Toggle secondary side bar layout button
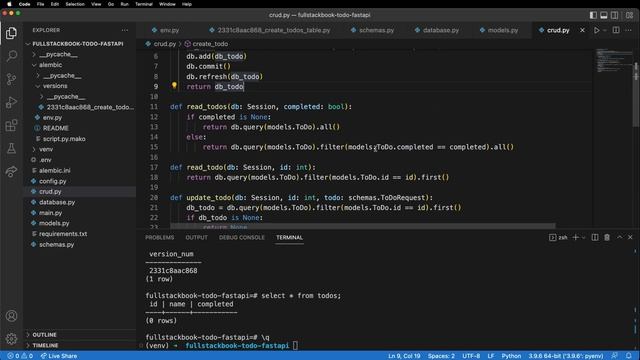640x360 pixels. point(614,15)
